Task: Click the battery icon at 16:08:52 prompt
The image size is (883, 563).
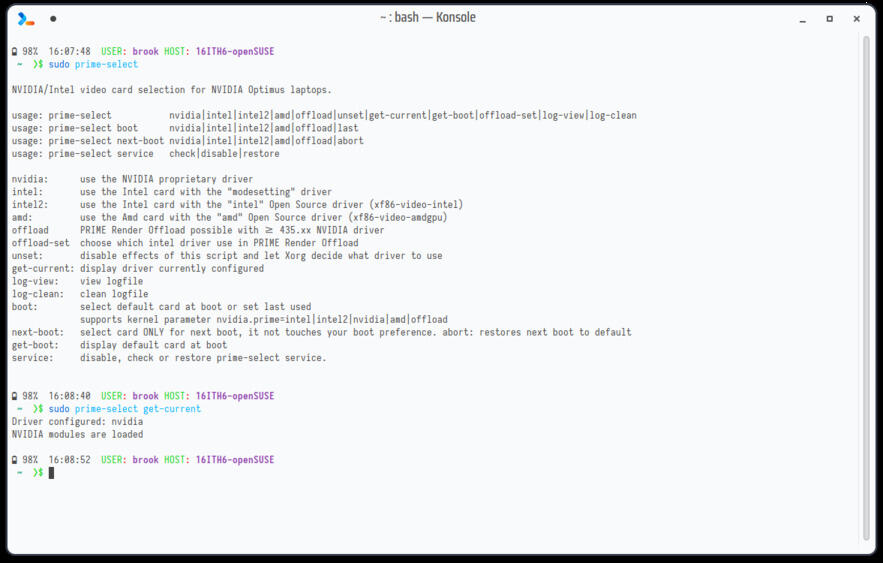Action: 15,459
